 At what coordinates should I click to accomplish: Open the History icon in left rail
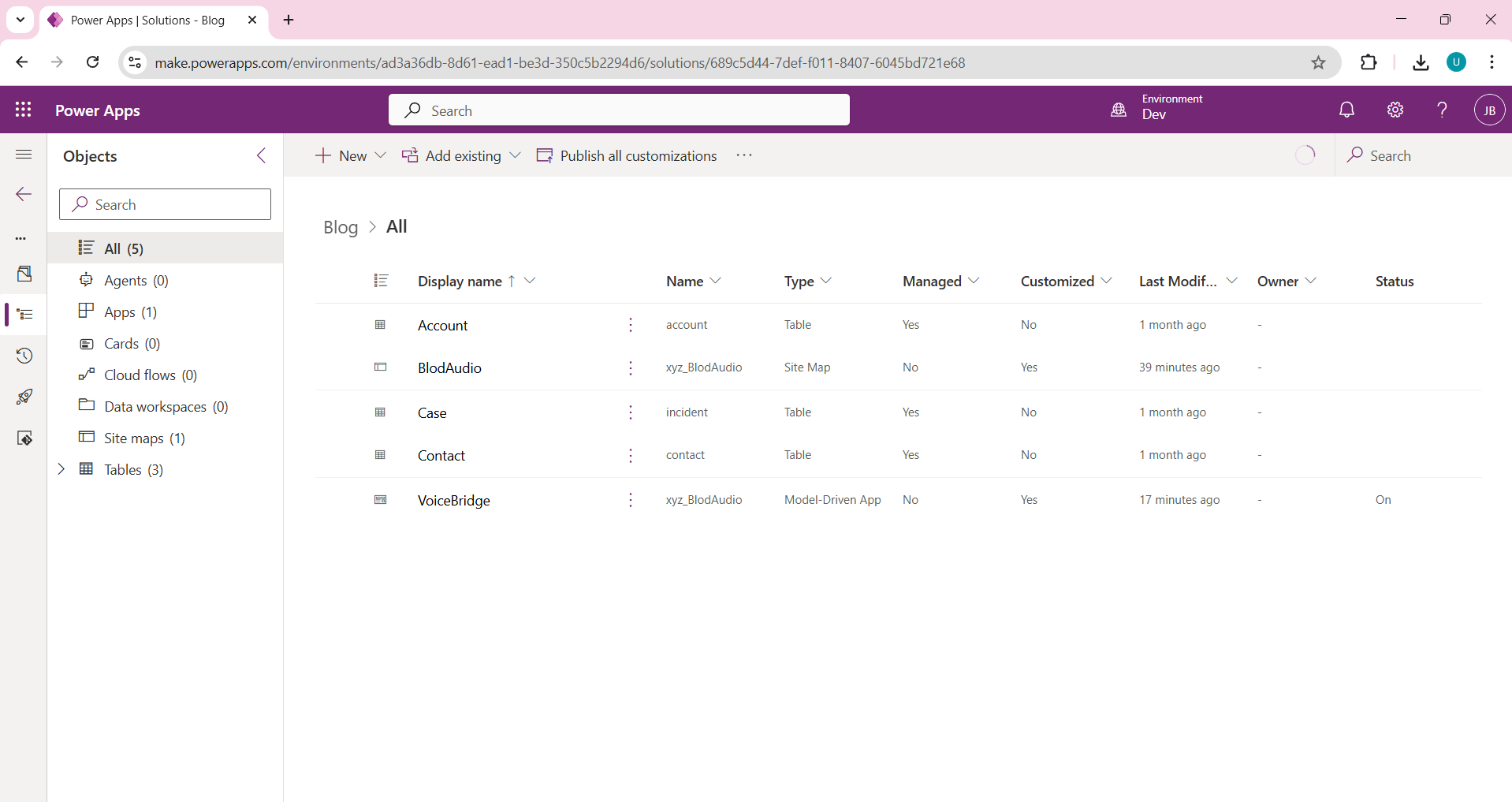point(24,356)
